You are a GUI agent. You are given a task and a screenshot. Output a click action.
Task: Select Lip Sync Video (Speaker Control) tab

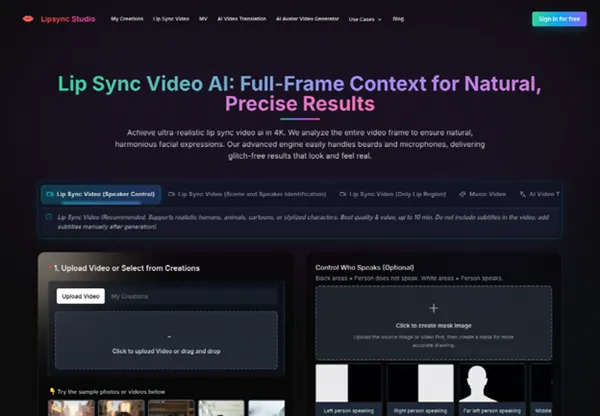[101, 194]
